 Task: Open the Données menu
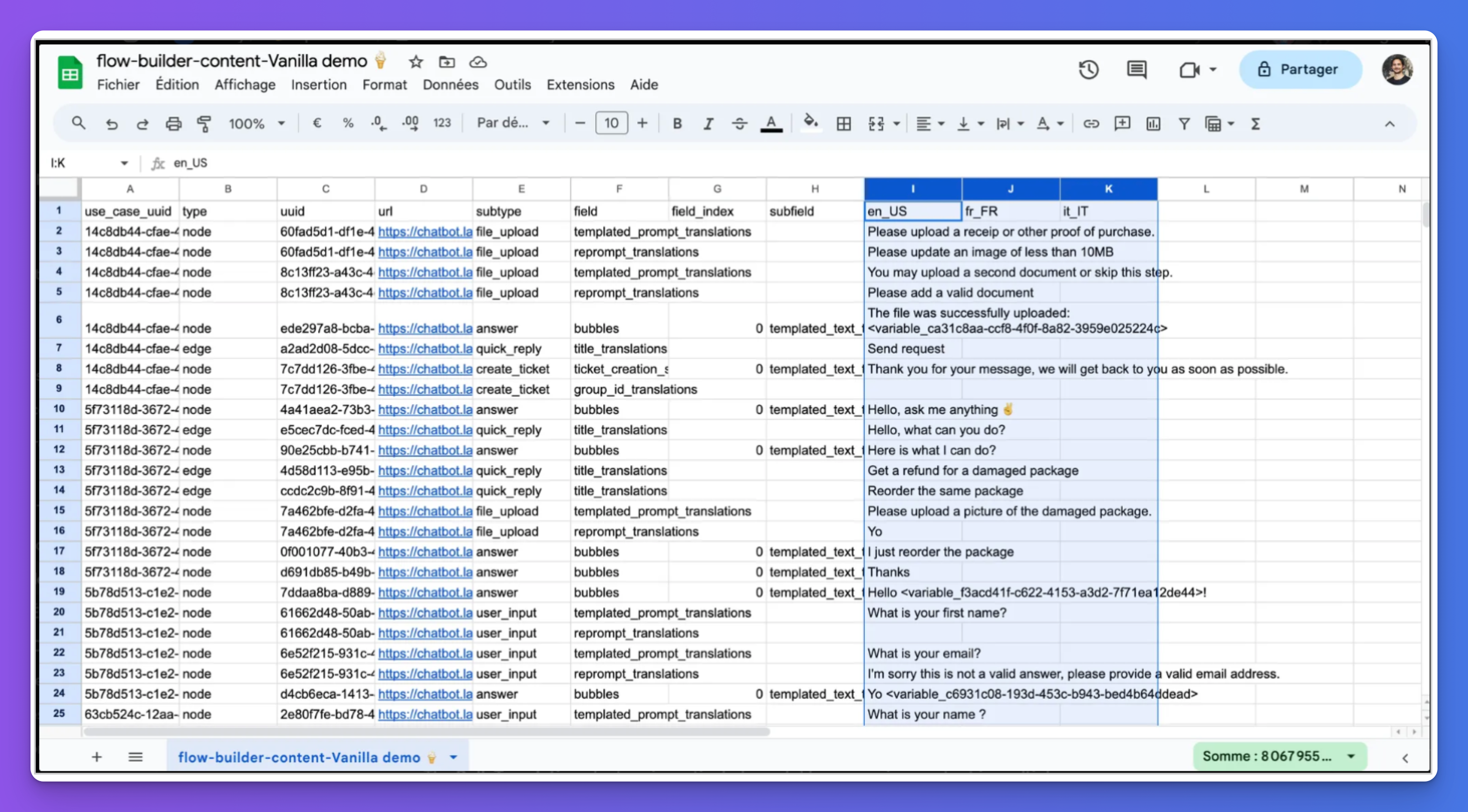point(450,85)
